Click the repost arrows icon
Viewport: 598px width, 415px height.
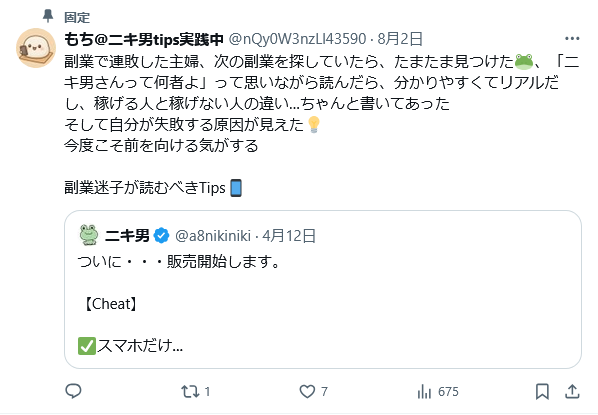pyautogui.click(x=190, y=391)
